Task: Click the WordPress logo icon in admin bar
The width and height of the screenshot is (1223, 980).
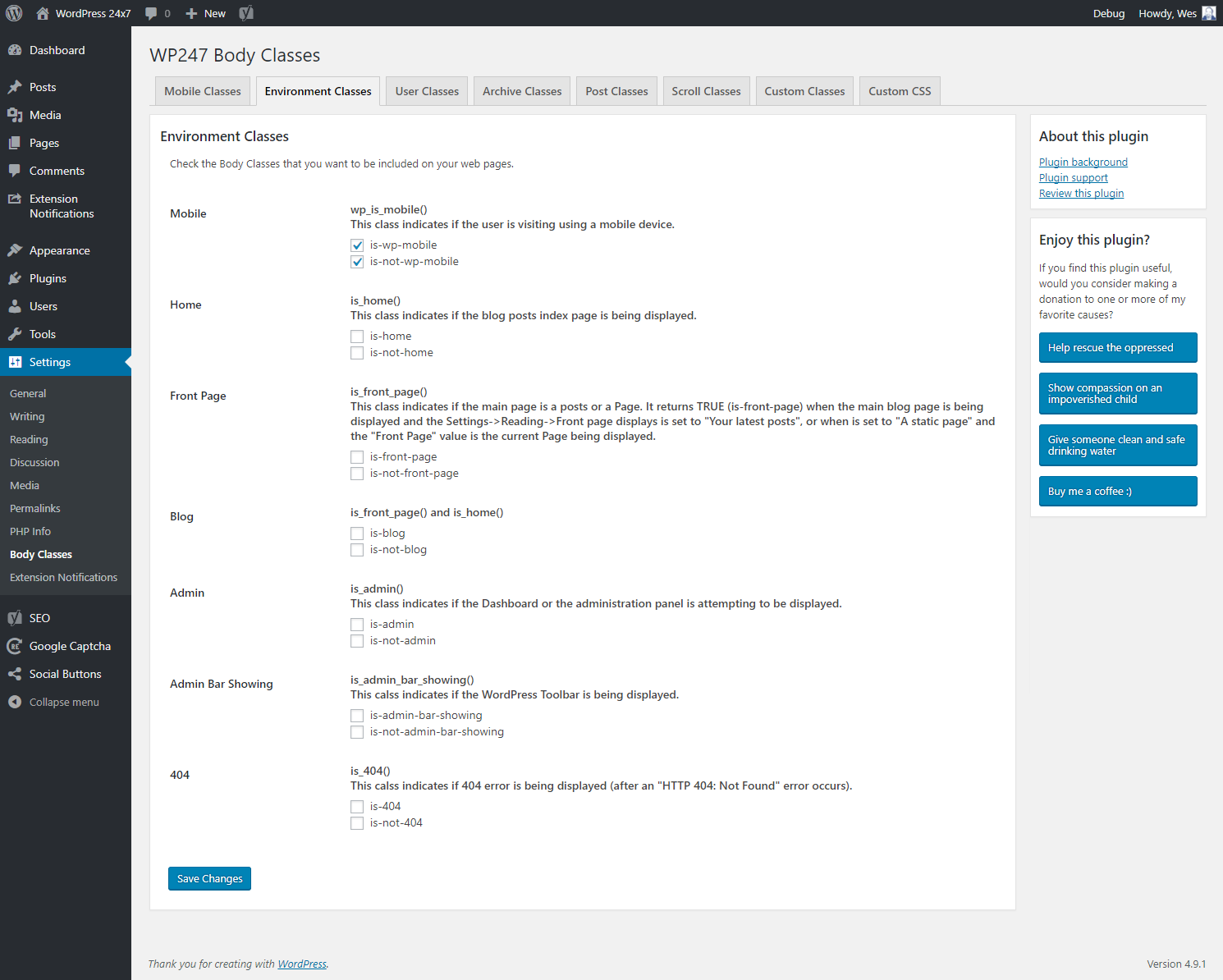Action: (x=14, y=13)
